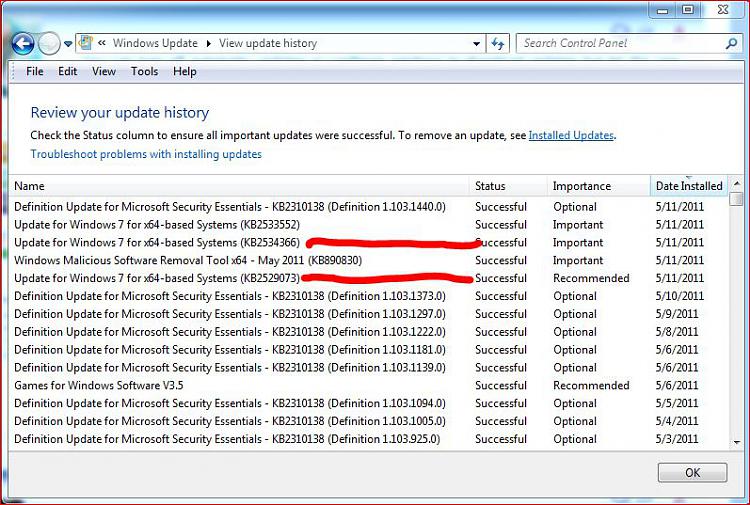Open the address bar history dropdown

[476, 44]
